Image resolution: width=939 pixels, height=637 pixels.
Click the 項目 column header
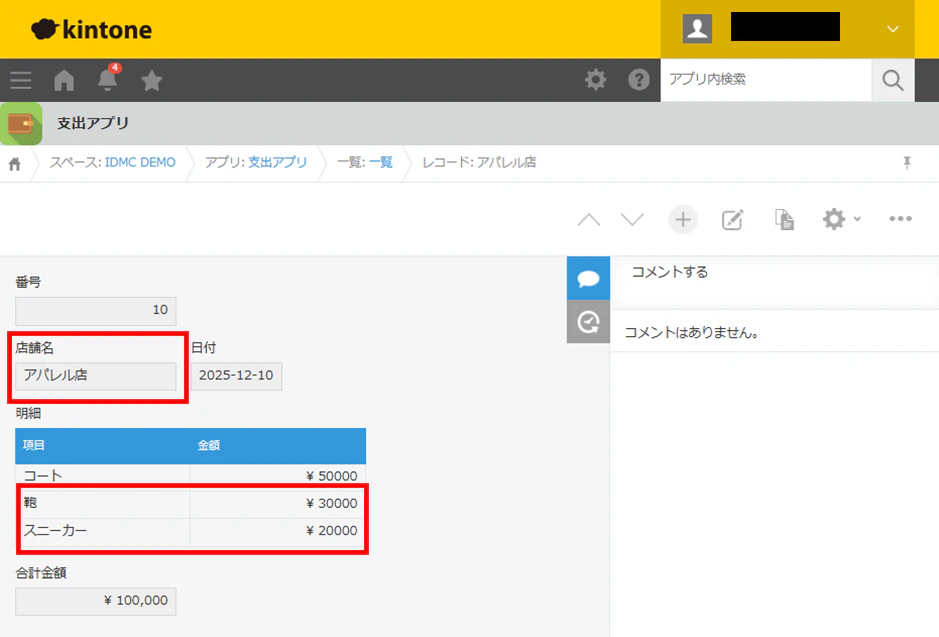102,445
